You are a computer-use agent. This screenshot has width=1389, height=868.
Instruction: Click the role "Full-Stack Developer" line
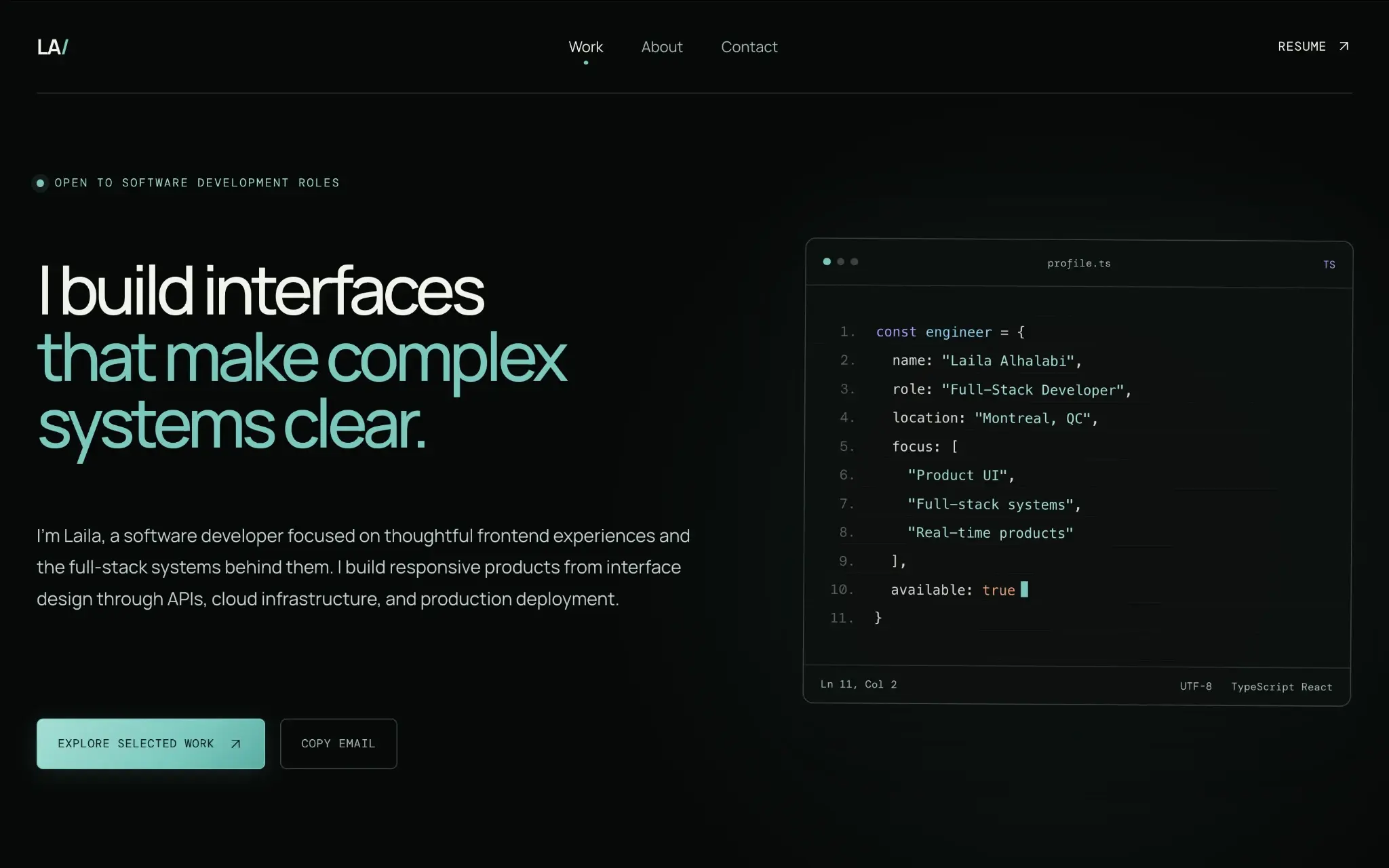pos(1012,390)
